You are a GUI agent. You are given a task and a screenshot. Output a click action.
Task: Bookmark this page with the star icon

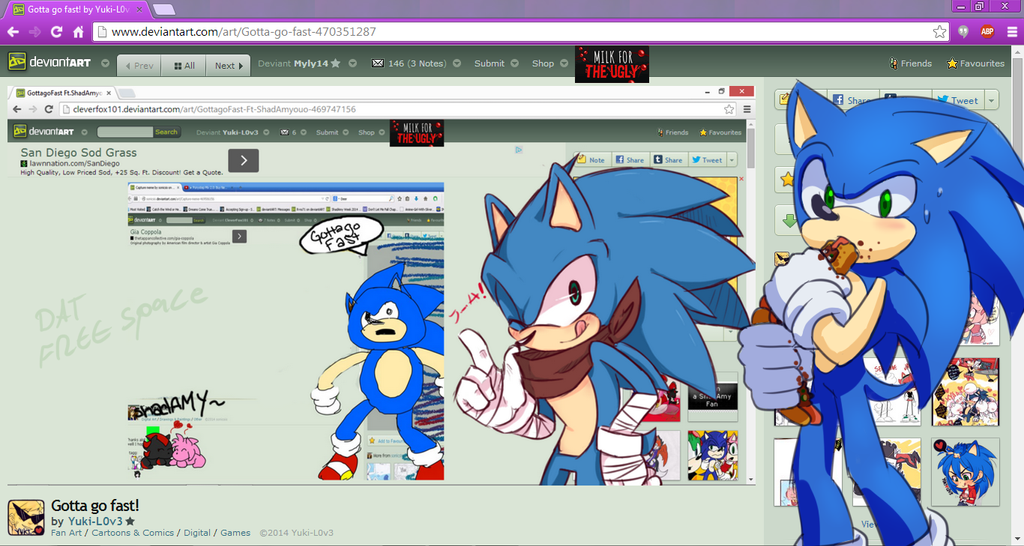coord(939,31)
